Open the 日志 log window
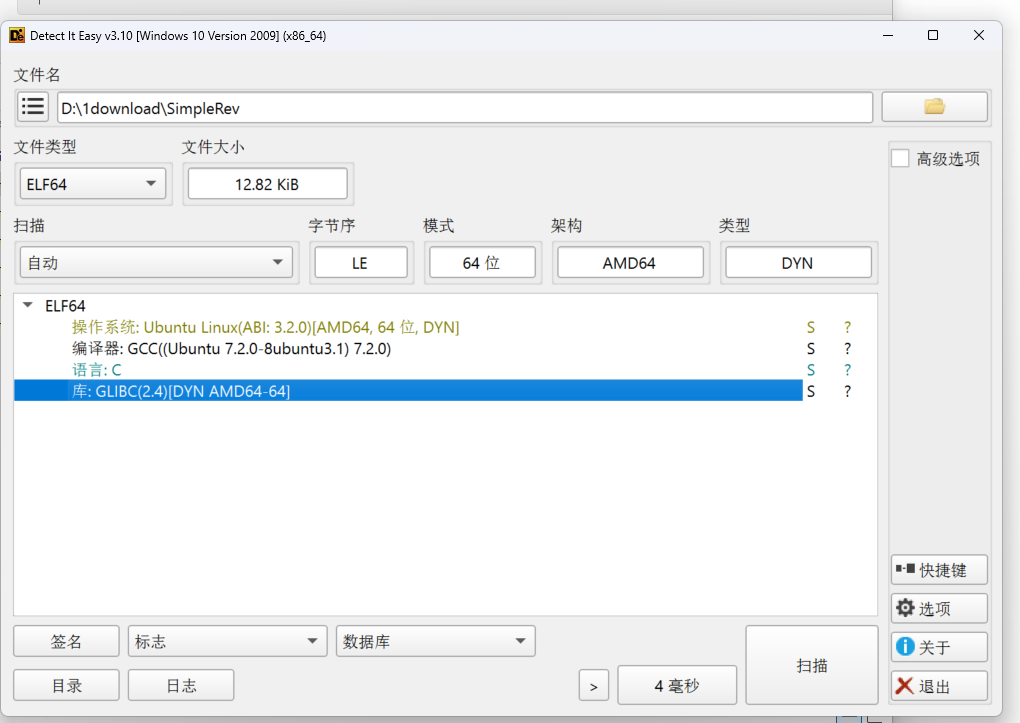This screenshot has height=723, width=1020. coord(180,685)
